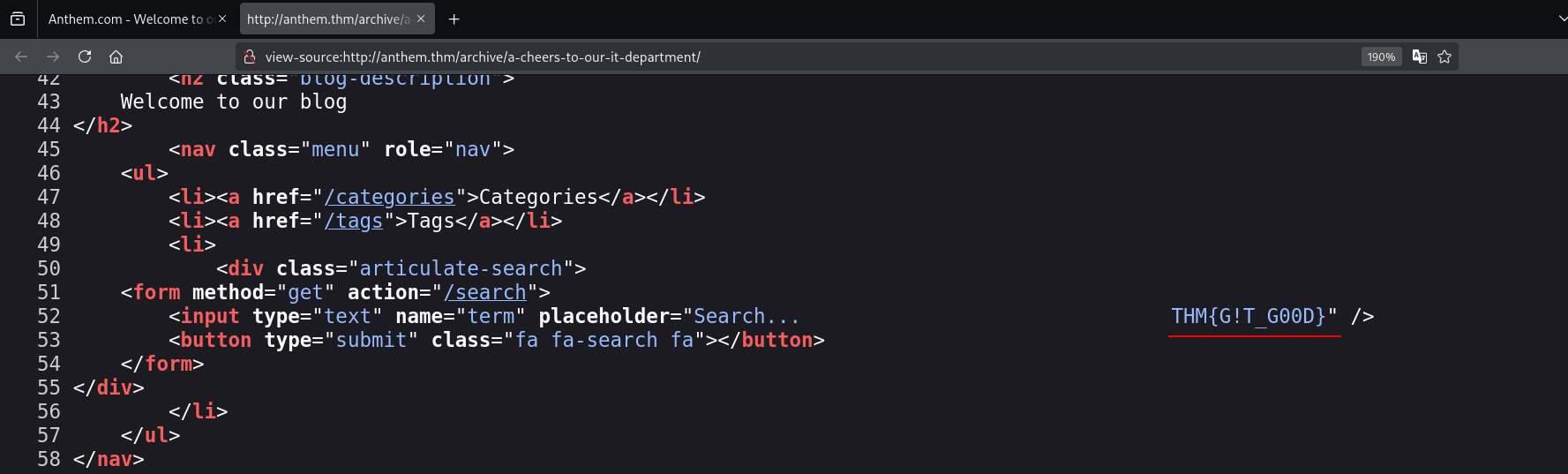
Task: Select the anthem.thm archive source tab
Action: coord(326,19)
